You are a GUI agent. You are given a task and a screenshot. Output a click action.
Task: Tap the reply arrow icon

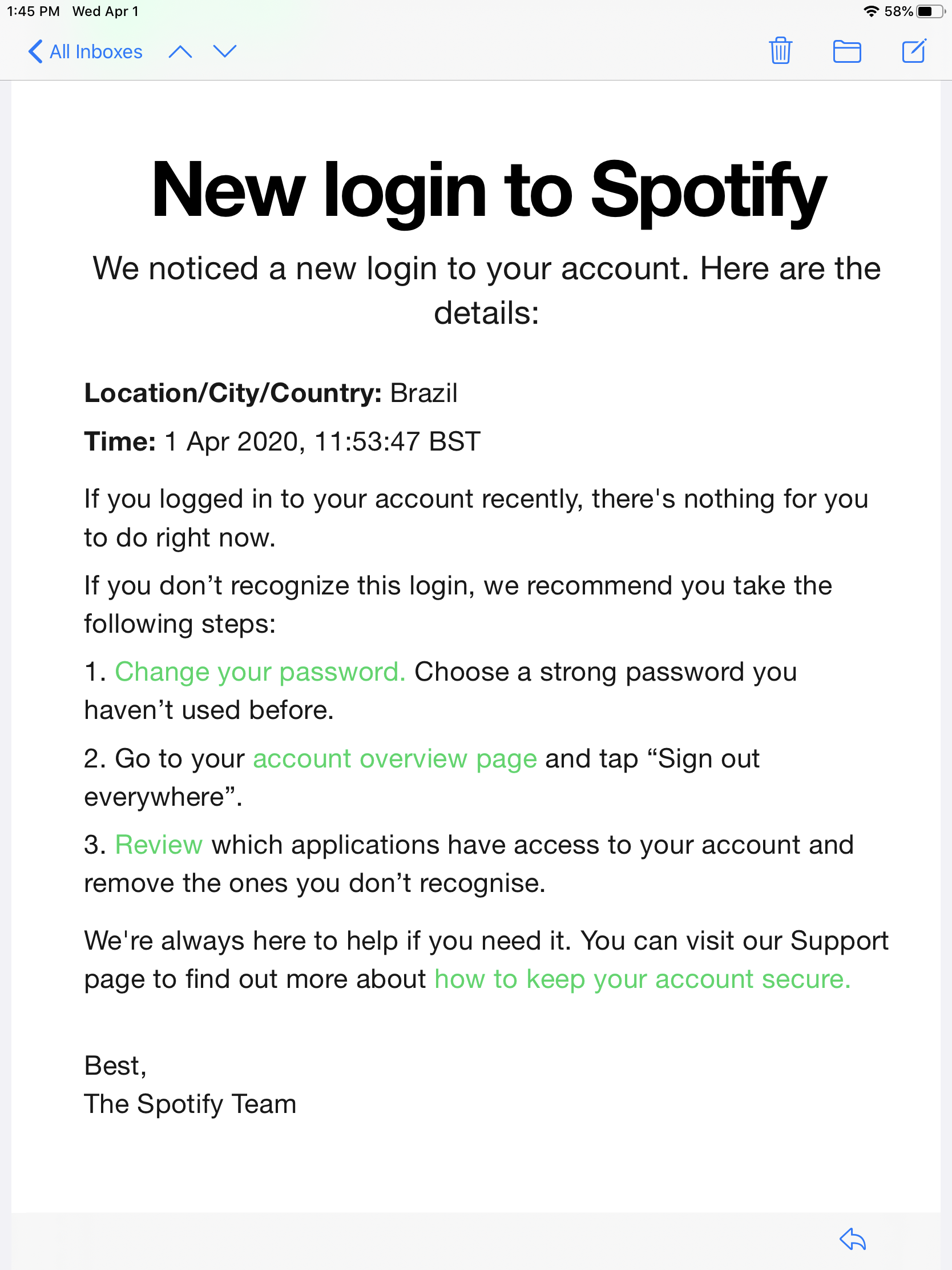coord(852,1239)
